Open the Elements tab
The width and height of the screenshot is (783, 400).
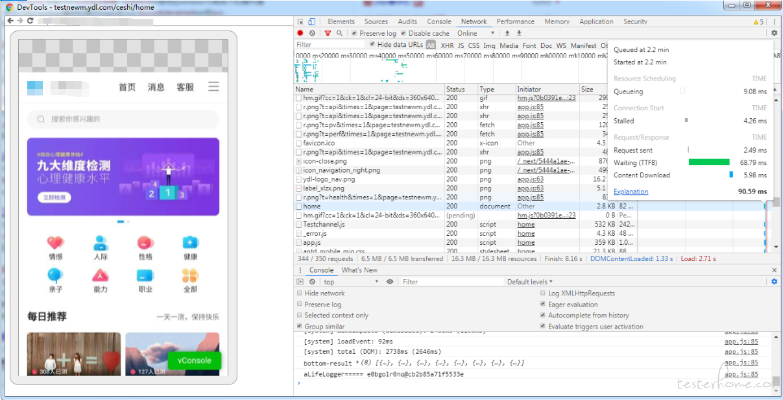pos(341,21)
